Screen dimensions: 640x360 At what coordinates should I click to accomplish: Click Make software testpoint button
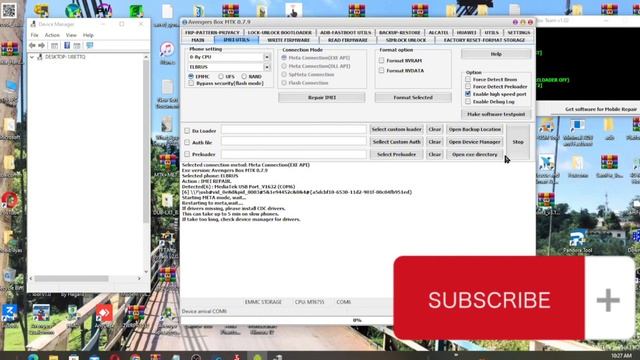(496, 114)
